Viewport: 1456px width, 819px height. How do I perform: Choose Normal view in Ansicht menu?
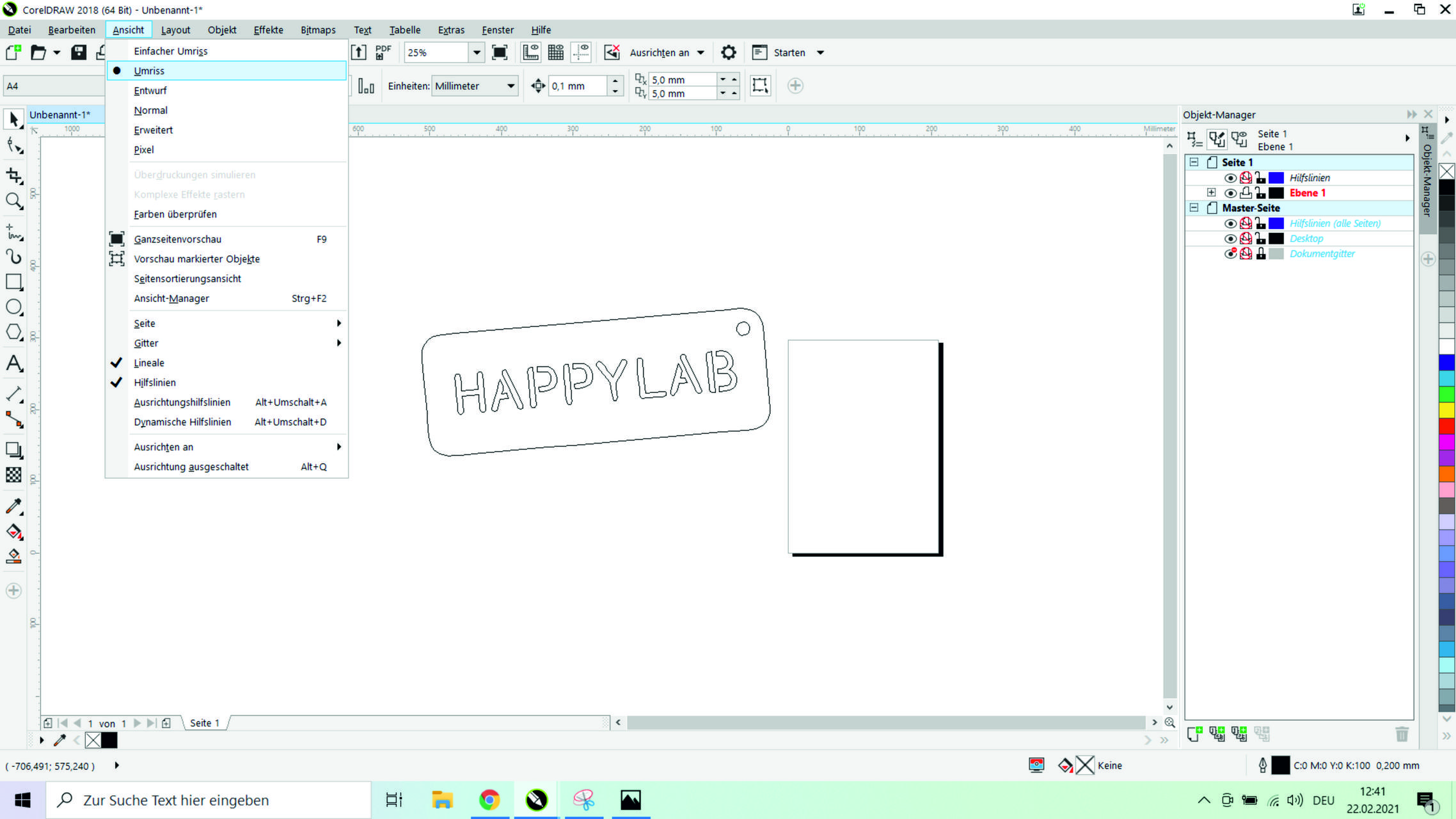pos(150,110)
